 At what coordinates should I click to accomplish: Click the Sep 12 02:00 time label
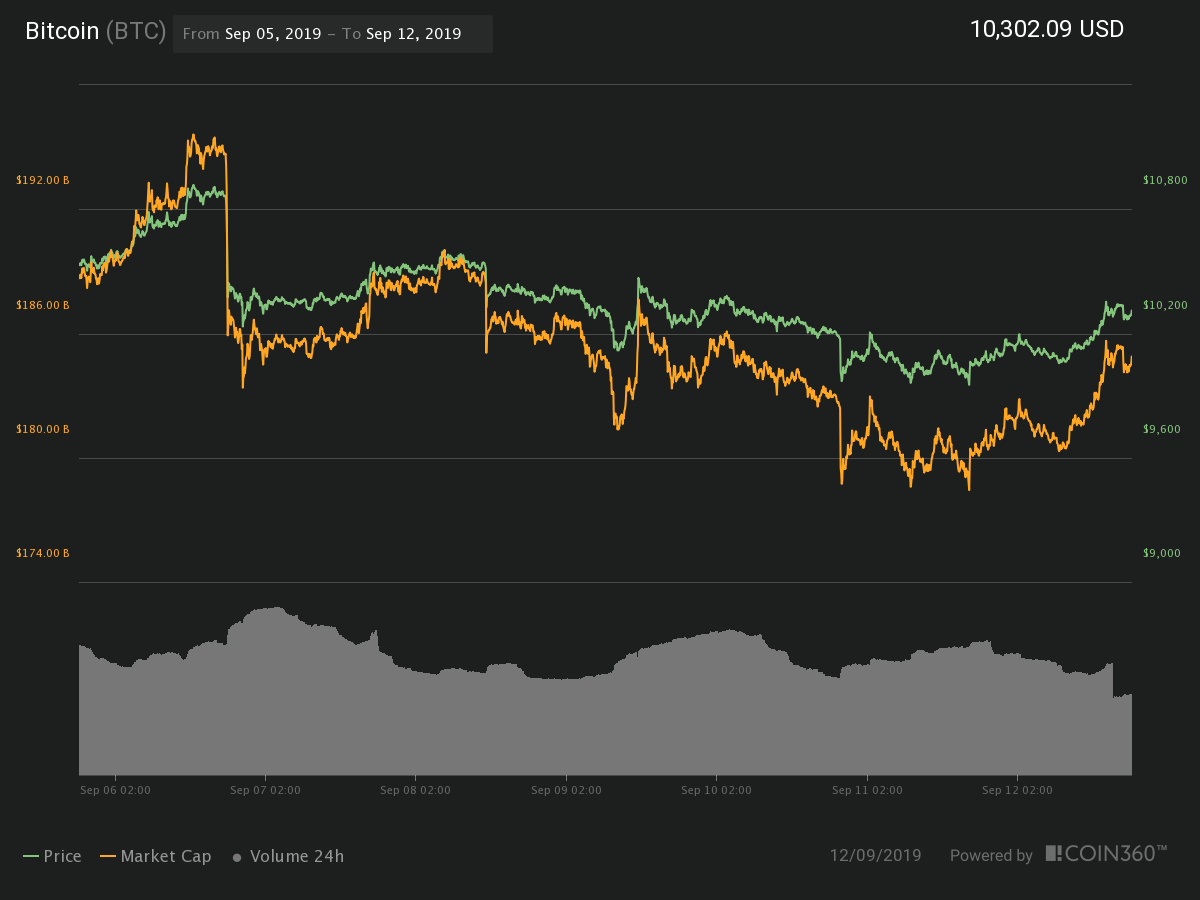click(1017, 790)
